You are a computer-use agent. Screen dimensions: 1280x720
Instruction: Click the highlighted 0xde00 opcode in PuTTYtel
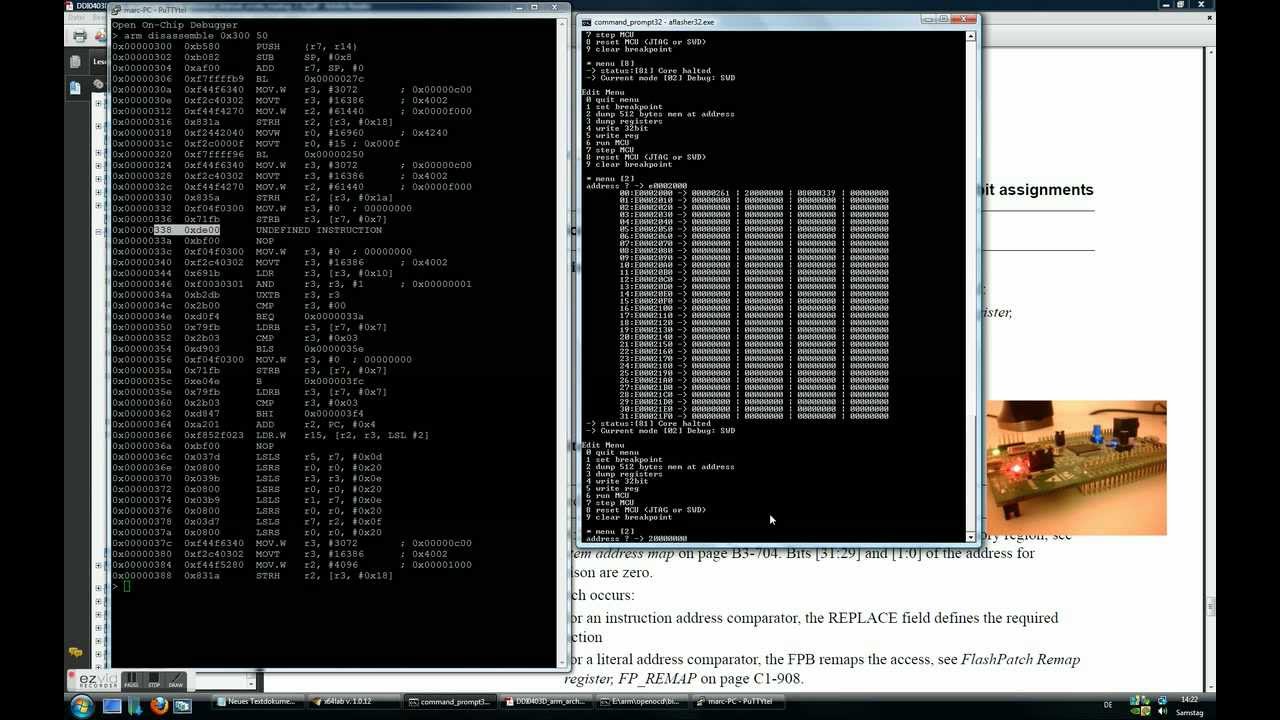click(201, 230)
